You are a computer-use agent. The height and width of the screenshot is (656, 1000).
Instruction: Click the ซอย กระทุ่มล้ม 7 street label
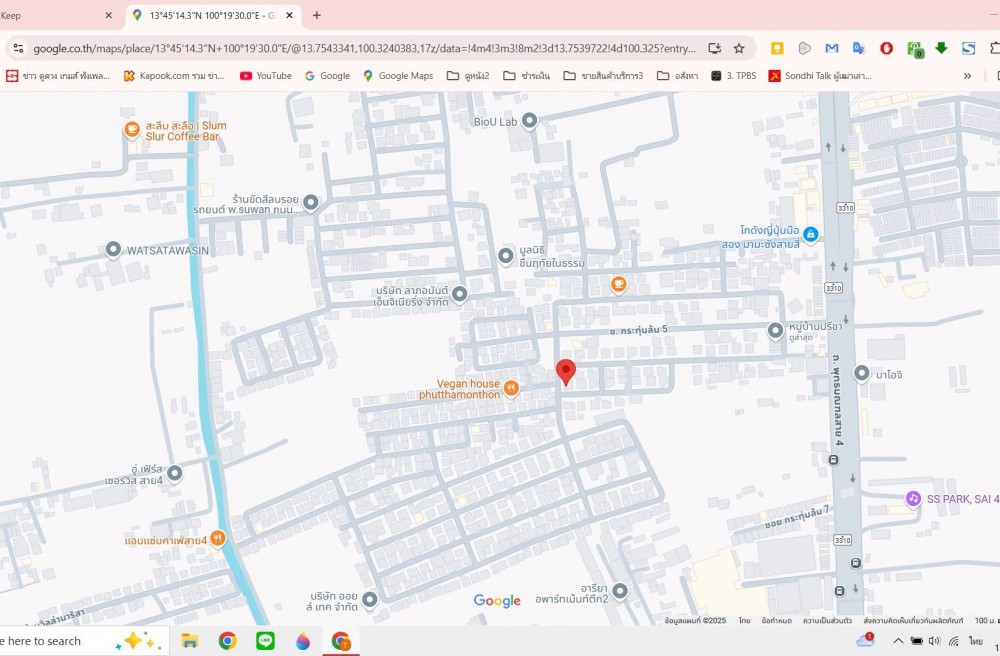point(798,517)
